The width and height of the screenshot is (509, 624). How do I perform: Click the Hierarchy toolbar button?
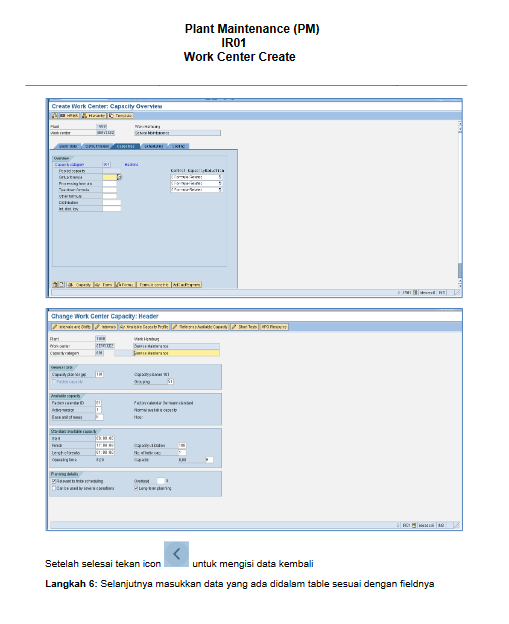pos(94,116)
